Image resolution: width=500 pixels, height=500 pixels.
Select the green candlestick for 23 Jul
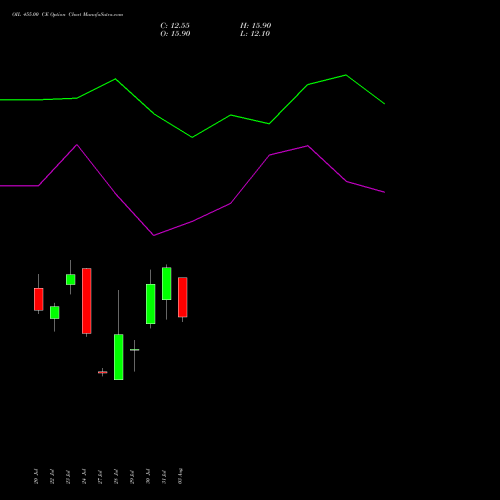pyautogui.click(x=71, y=279)
